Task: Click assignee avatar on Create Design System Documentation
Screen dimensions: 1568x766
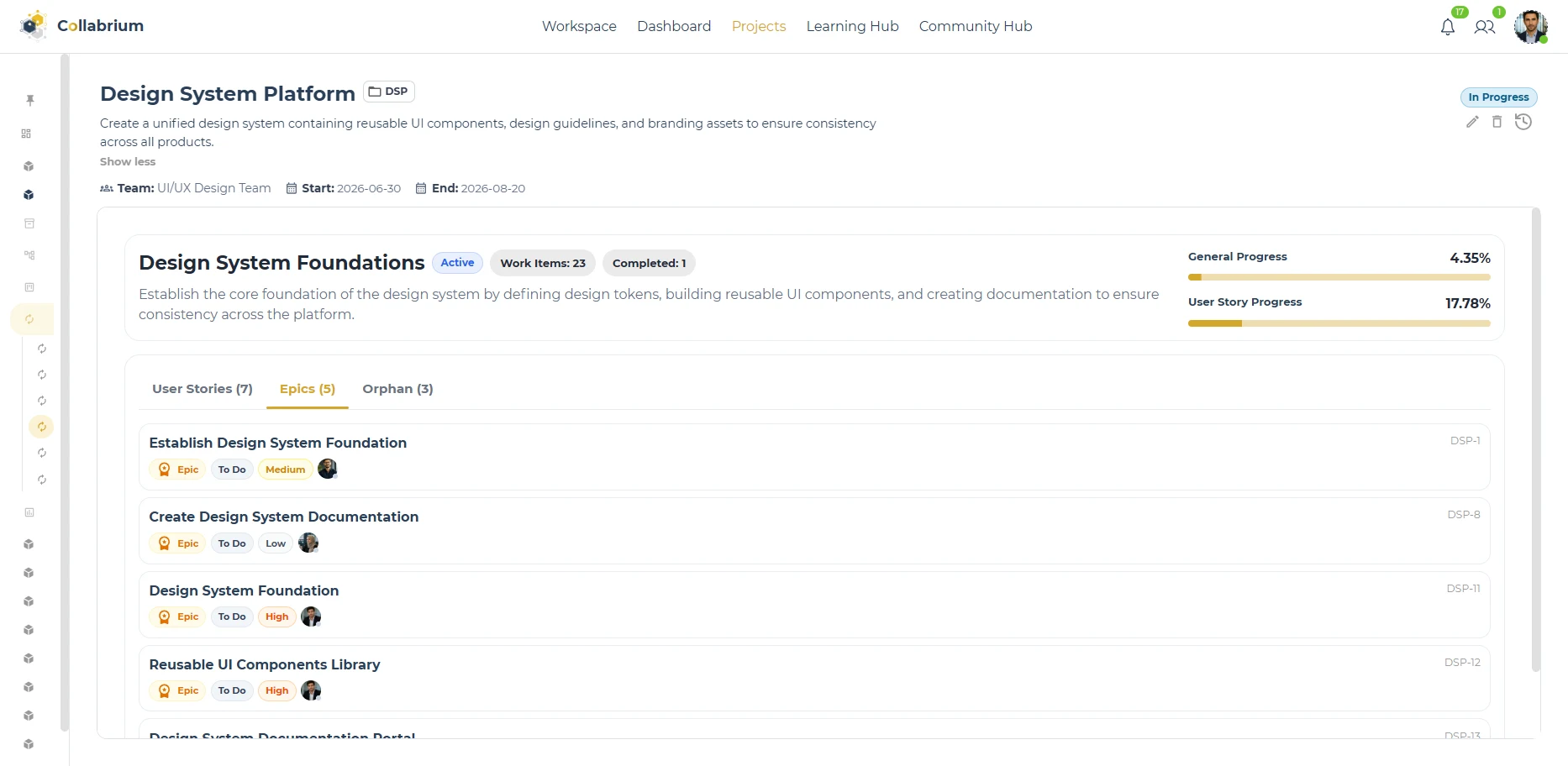Action: (308, 543)
